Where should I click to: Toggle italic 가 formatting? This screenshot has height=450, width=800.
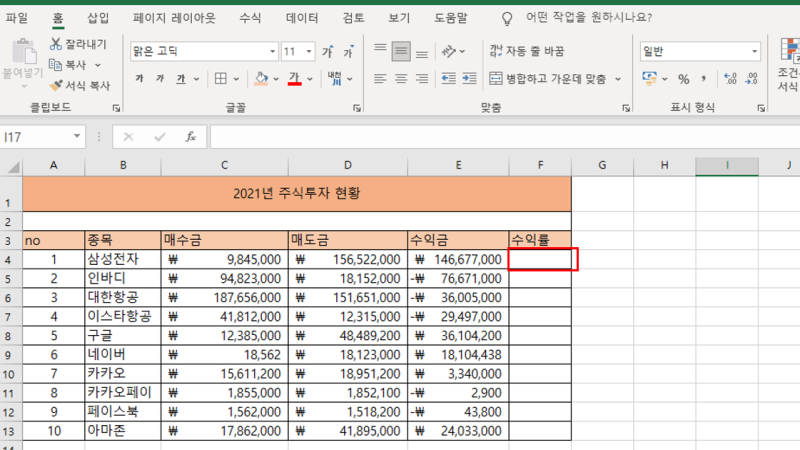point(160,79)
